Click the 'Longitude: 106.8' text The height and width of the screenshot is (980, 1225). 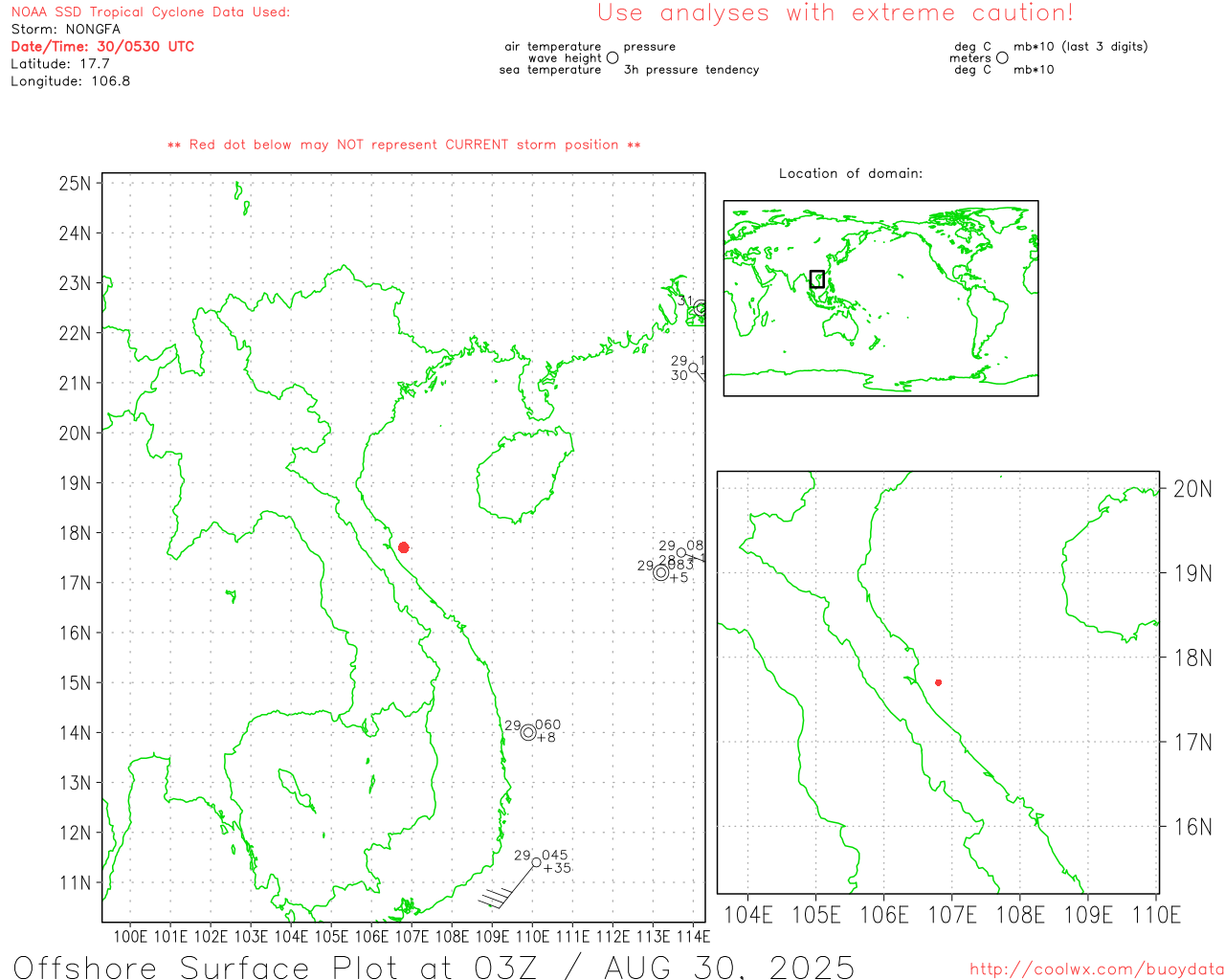coord(70,80)
